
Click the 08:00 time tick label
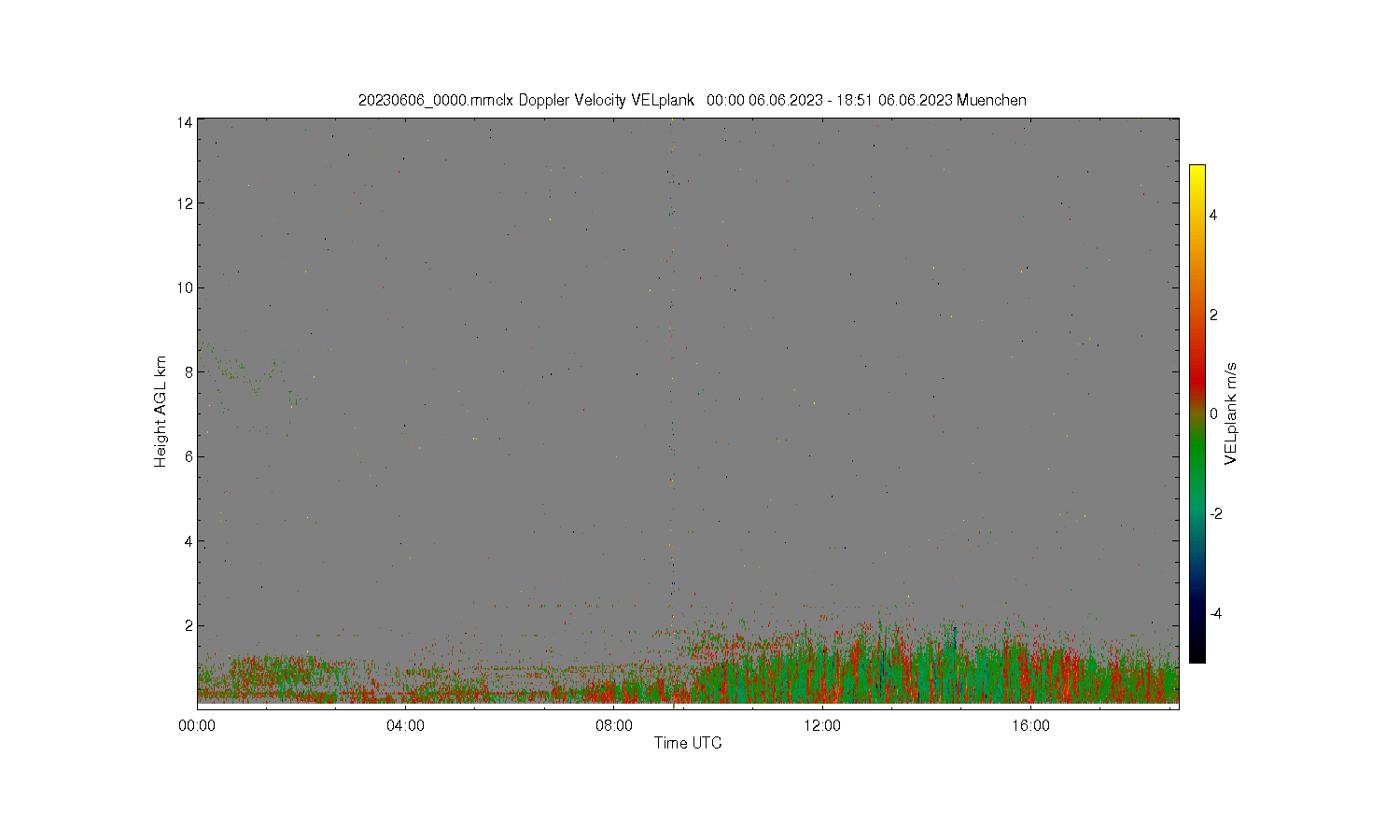[x=614, y=725]
